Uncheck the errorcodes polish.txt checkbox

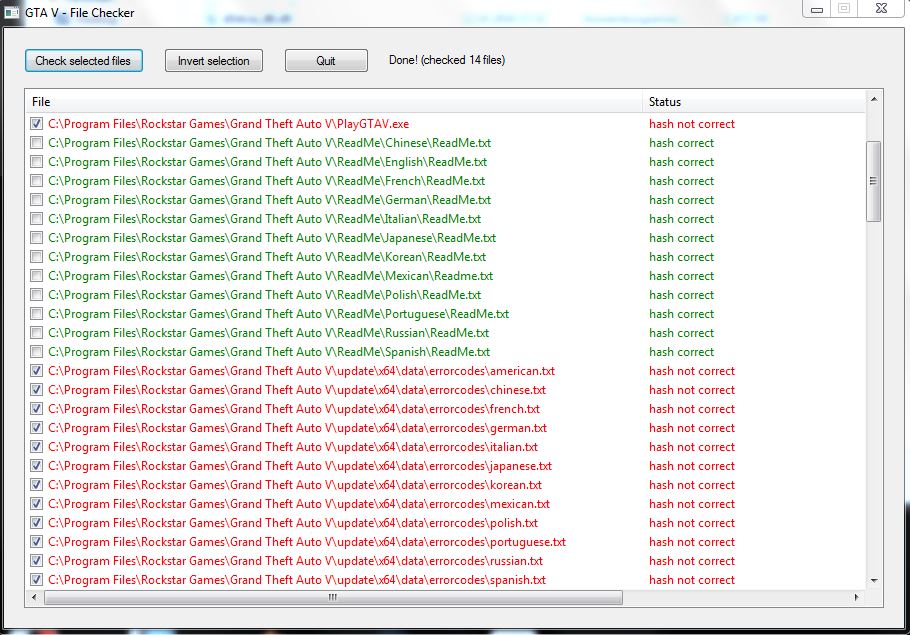pos(37,523)
